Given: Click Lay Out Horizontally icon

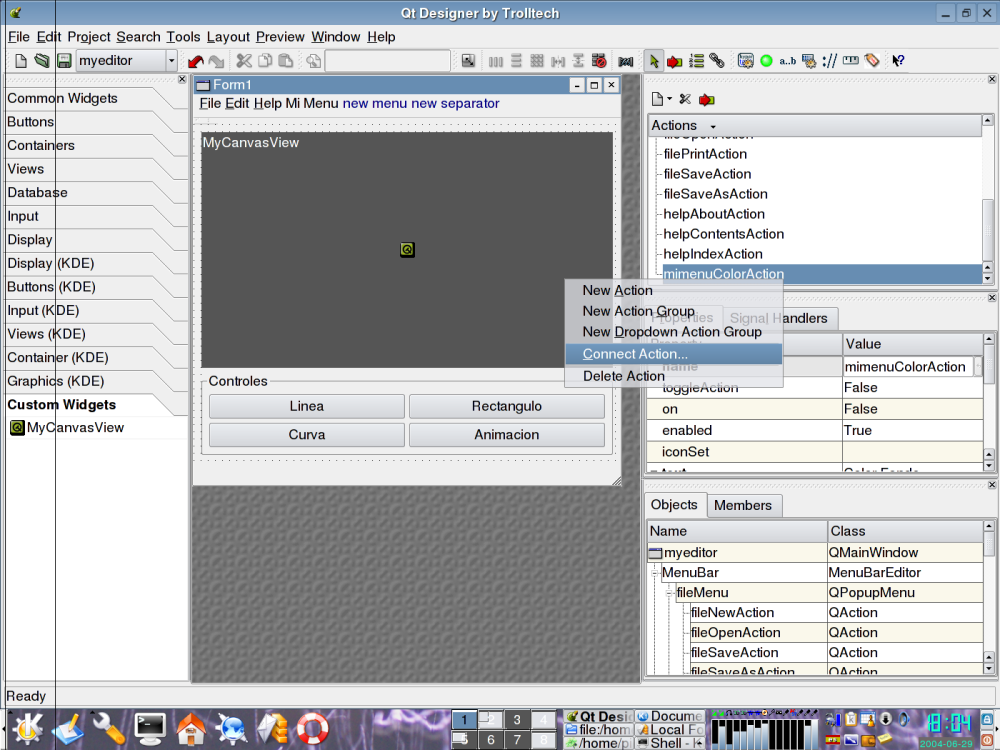Looking at the screenshot, I should point(496,61).
